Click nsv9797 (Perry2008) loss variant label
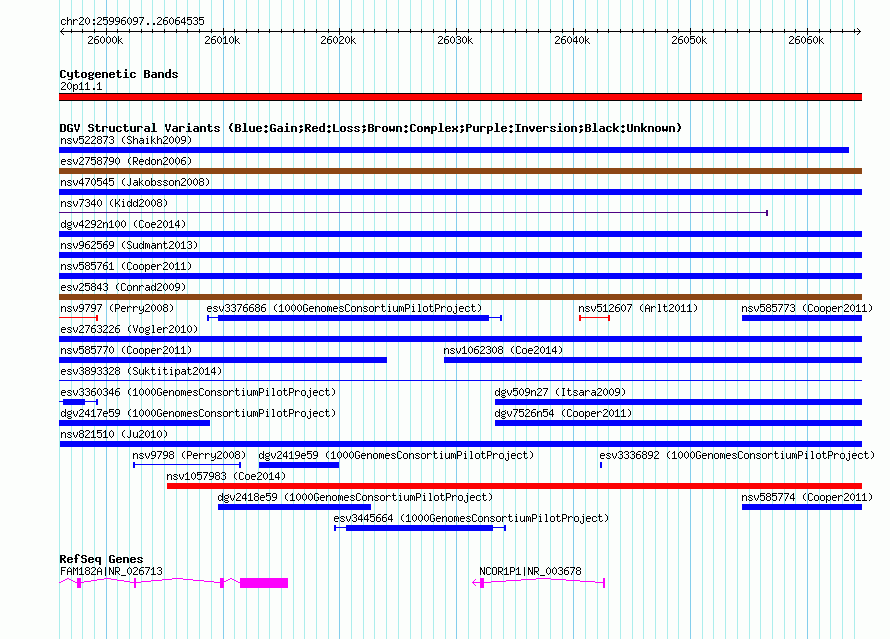 [x=117, y=308]
